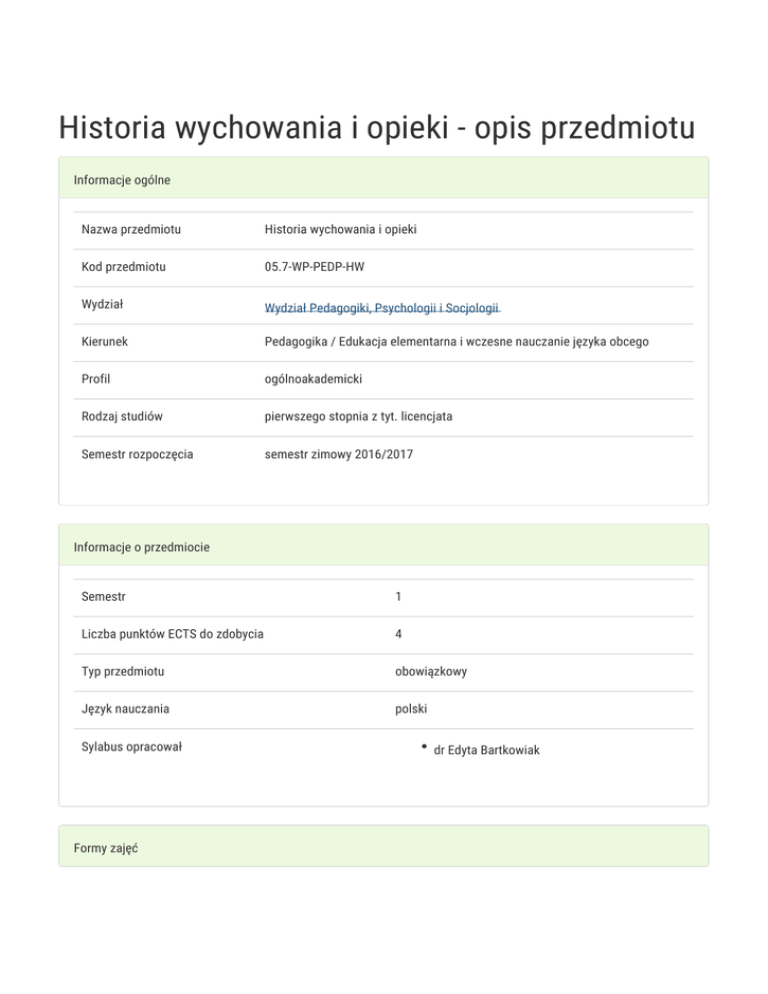Click the Kierunek value starting with 'Pedagogika / Edukacja'
The image size is (768, 994).
[x=456, y=342]
